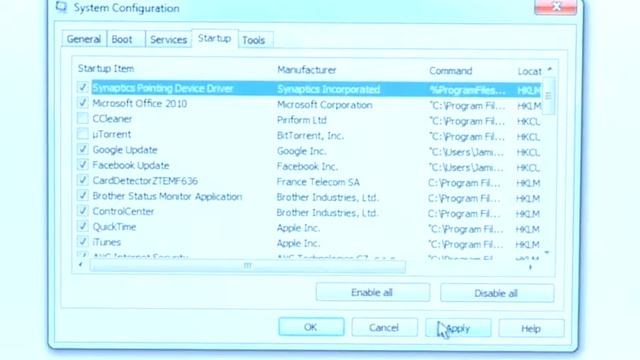Enable the CCleaner startup checkbox

tap(82, 118)
